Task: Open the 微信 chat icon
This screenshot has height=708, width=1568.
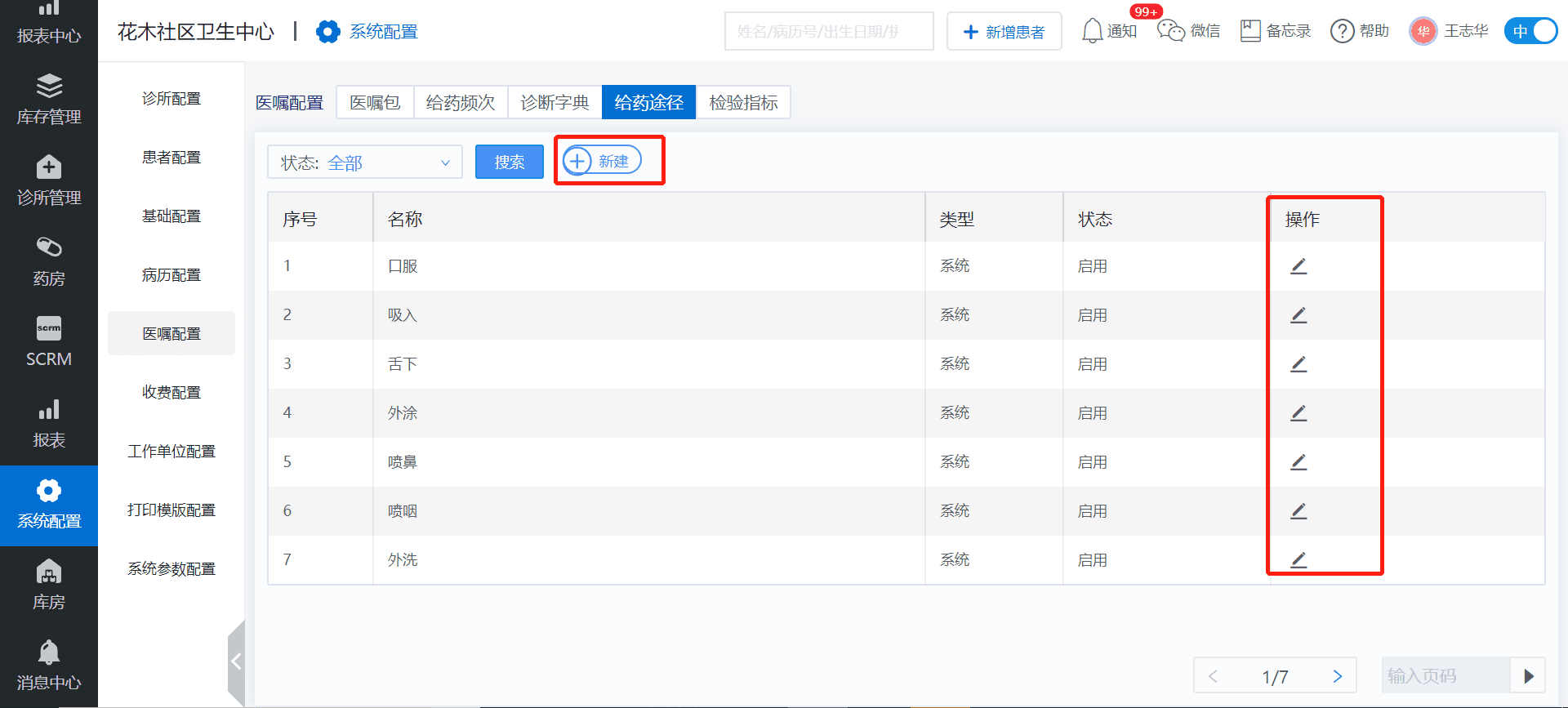Action: pos(1171,31)
